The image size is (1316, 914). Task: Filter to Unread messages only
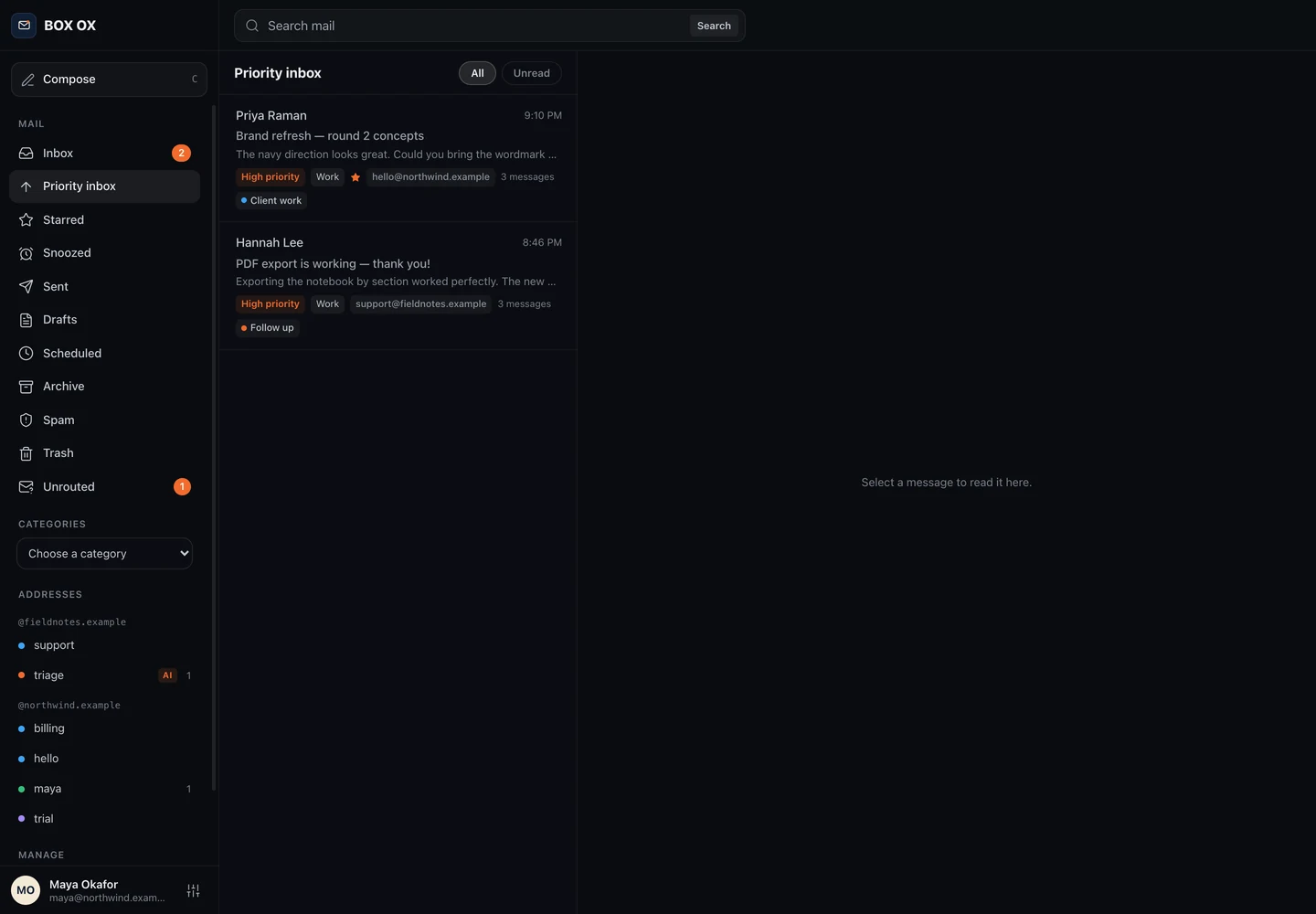[532, 73]
